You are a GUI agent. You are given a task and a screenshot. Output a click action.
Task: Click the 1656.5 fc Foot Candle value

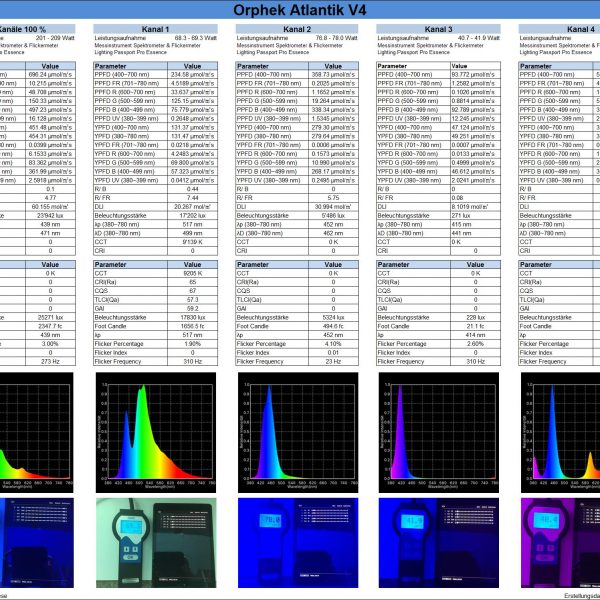coord(192,326)
